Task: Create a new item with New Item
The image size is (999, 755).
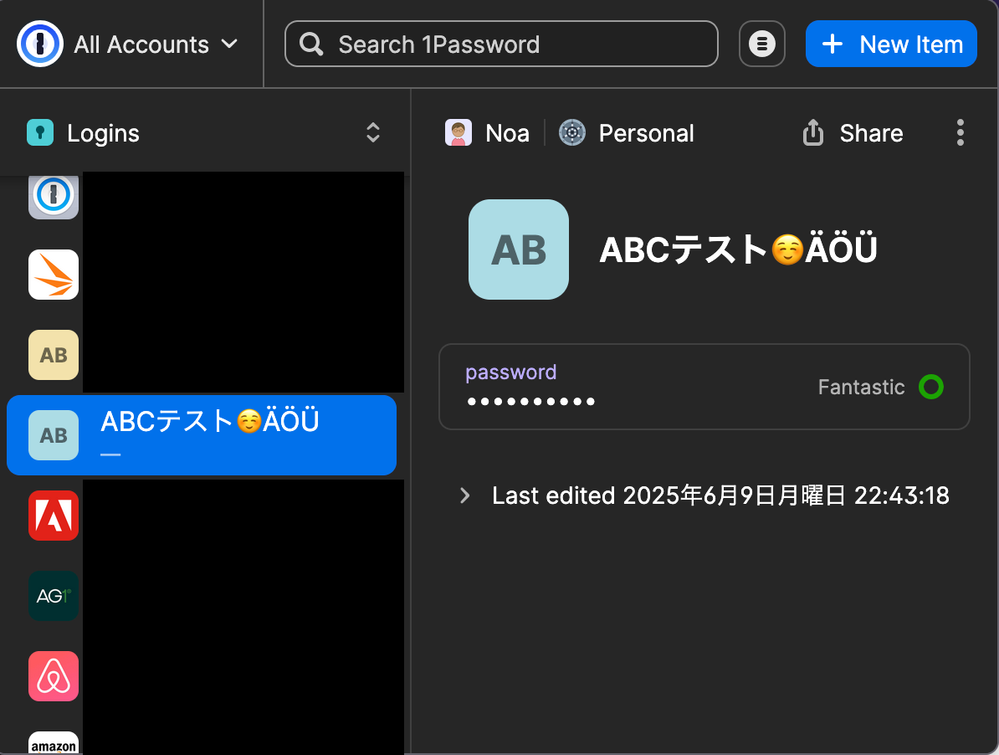Action: pyautogui.click(x=891, y=44)
